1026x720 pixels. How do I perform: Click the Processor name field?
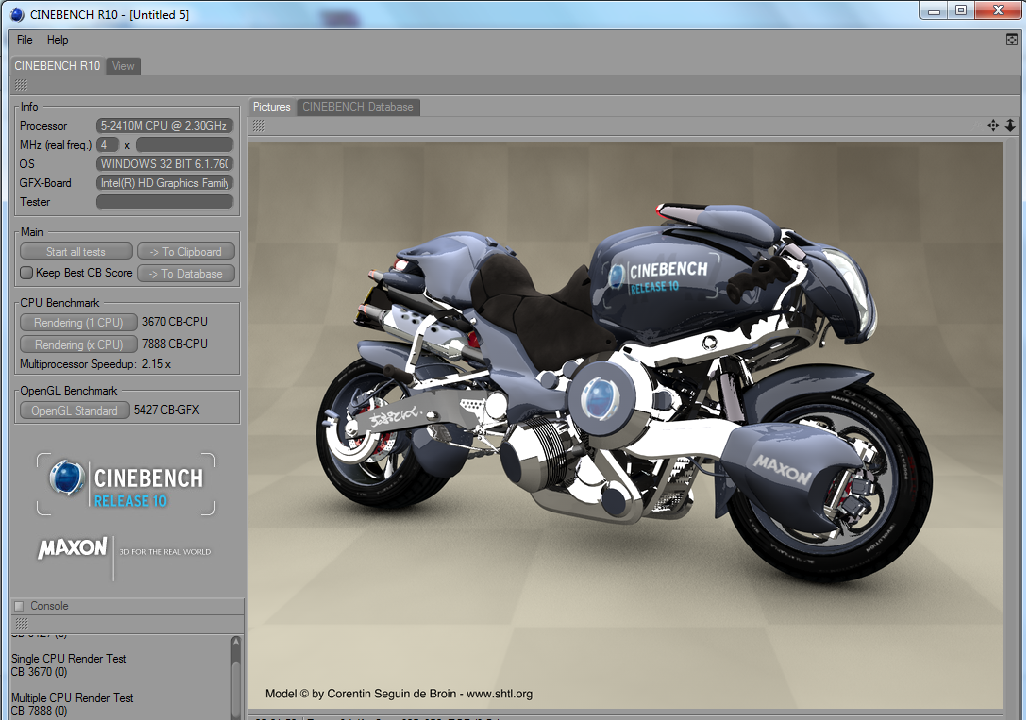pyautogui.click(x=164, y=126)
